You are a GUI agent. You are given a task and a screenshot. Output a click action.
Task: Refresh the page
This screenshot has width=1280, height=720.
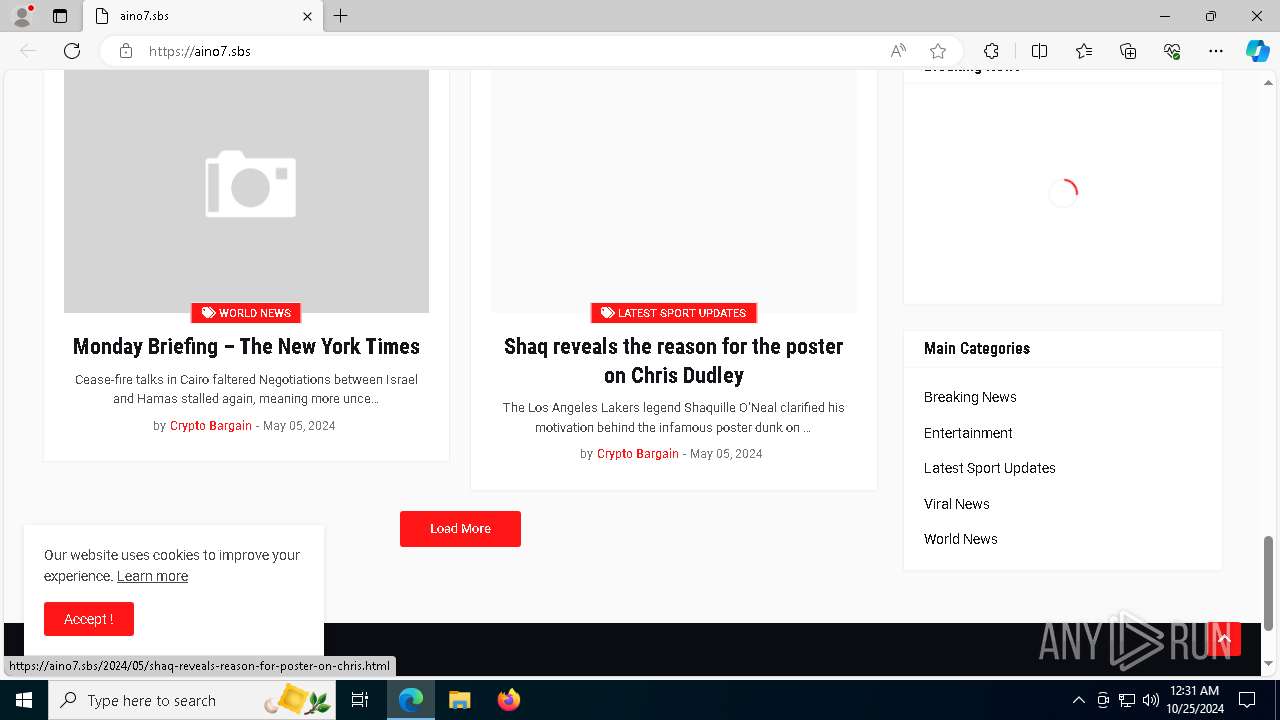click(72, 51)
